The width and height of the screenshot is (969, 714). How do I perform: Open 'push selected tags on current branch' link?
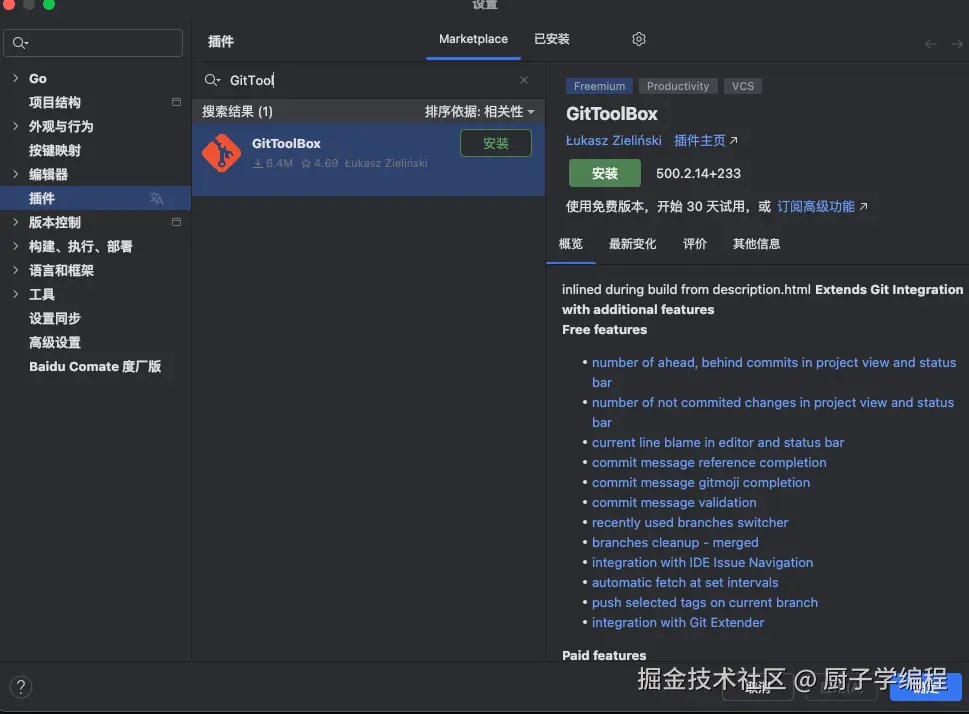[x=705, y=602]
